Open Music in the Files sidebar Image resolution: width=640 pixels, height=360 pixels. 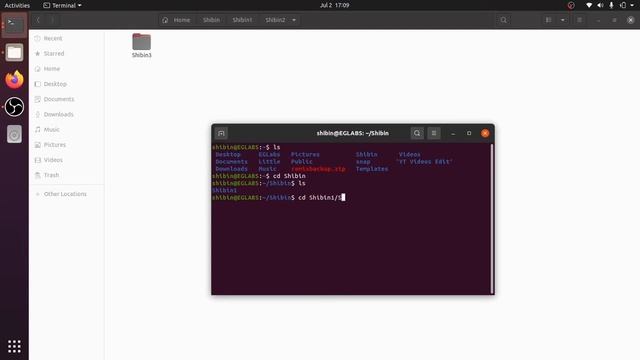pyautogui.click(x=67, y=129)
